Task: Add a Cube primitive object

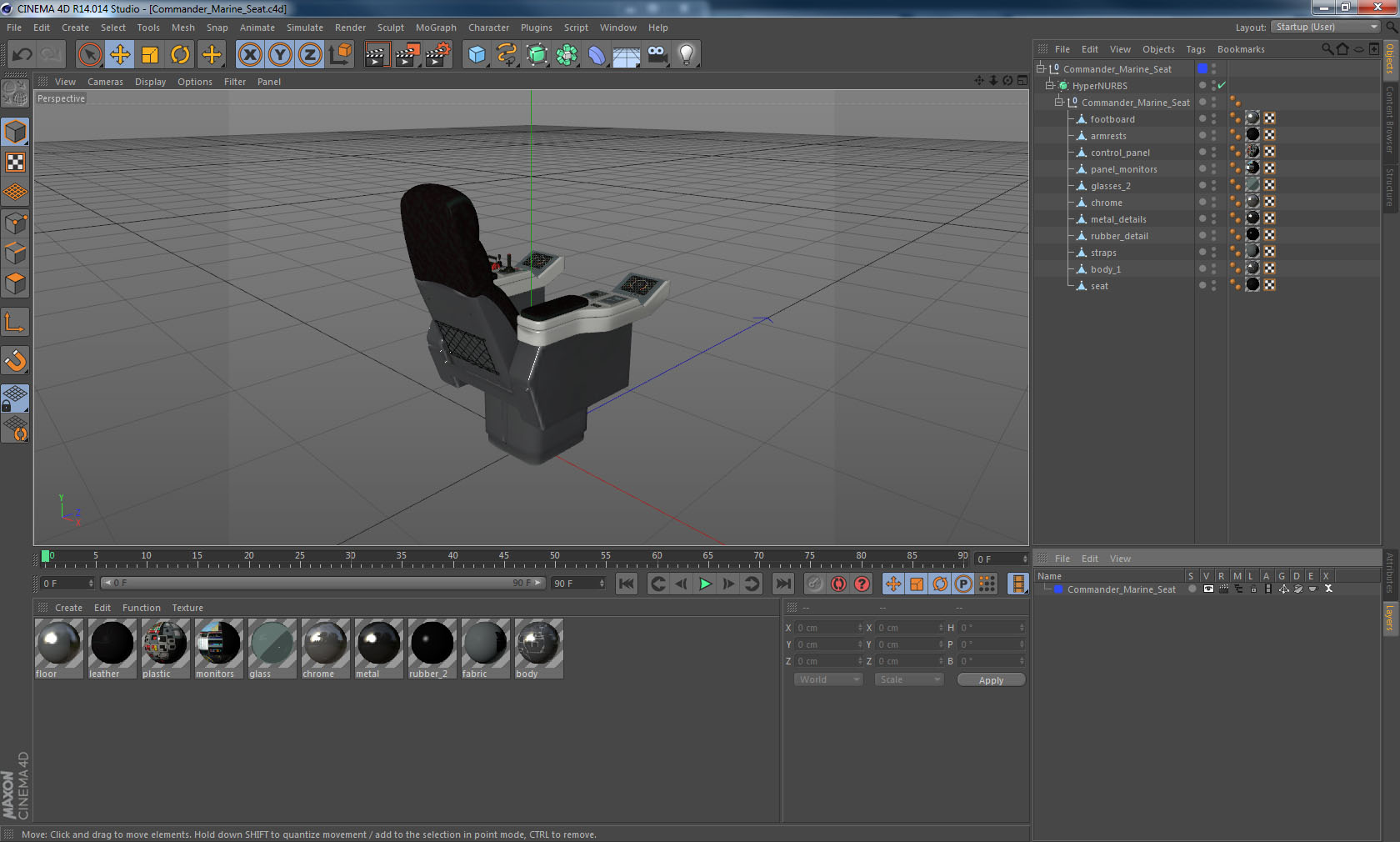Action: coord(477,55)
